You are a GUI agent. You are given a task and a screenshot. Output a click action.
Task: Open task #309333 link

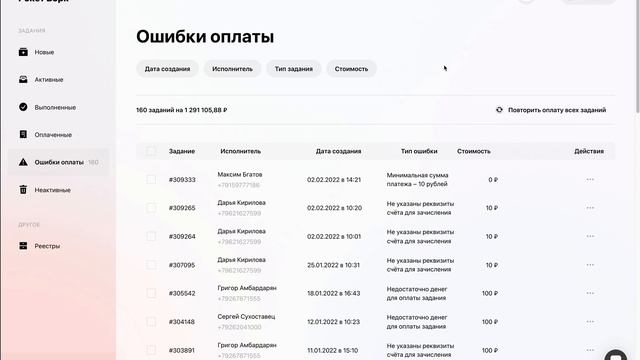pyautogui.click(x=182, y=180)
